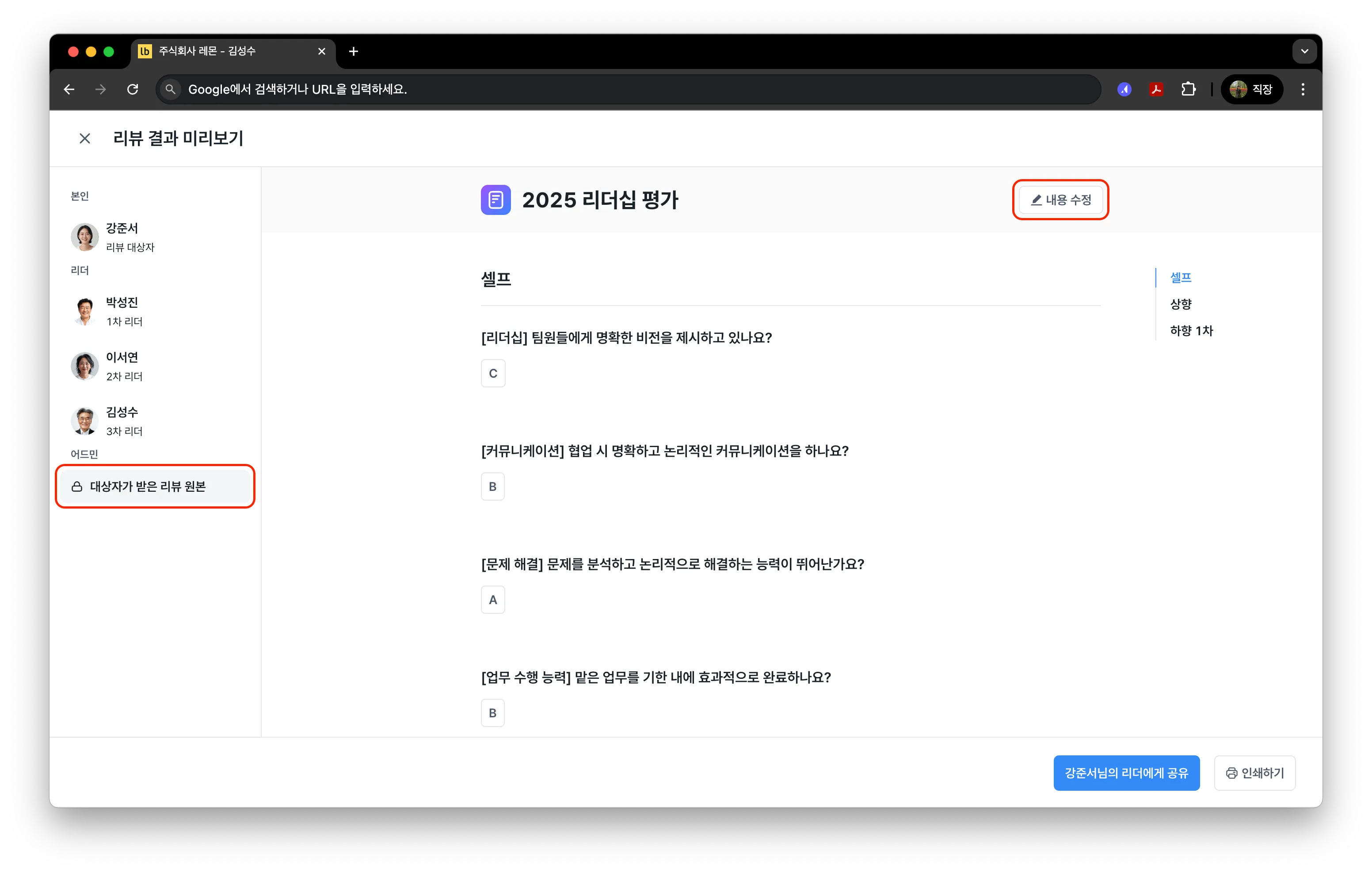Select 박성진 1차 리더 in the sidebar
The image size is (1372, 873).
pos(155,311)
